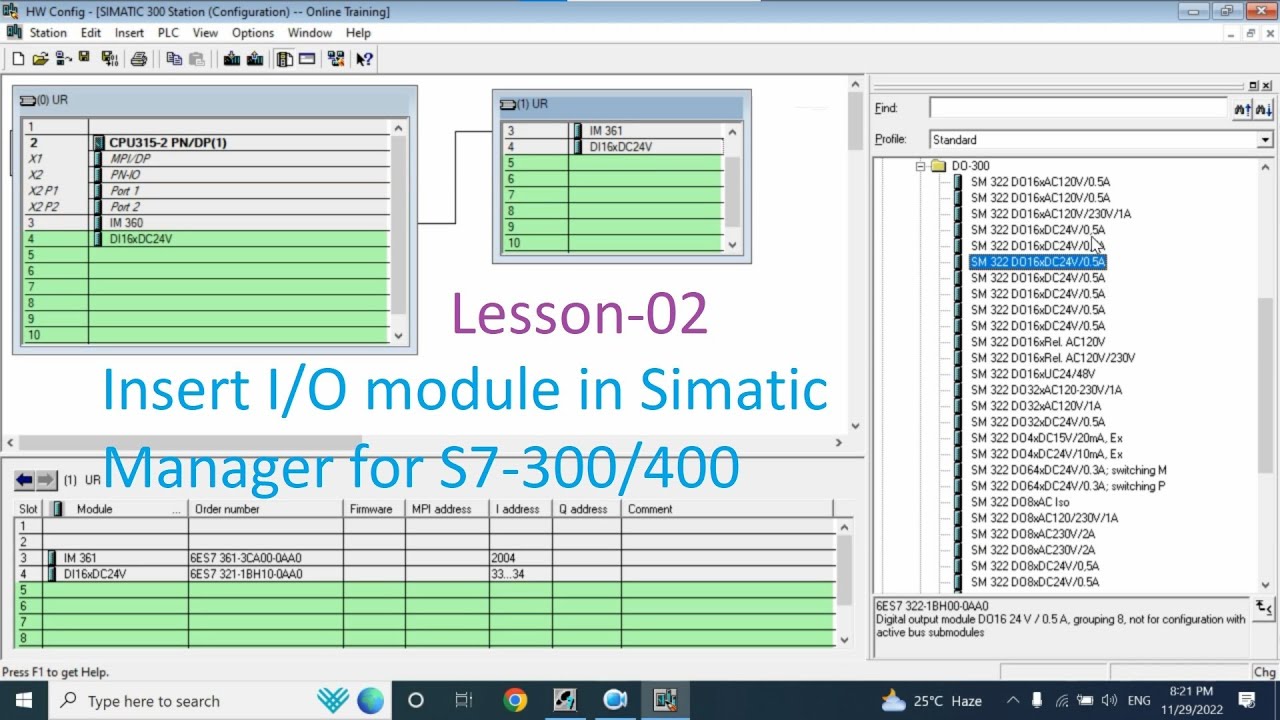Click the back arrow in detail view
Viewport: 1280px width, 720px height.
pos(24,480)
